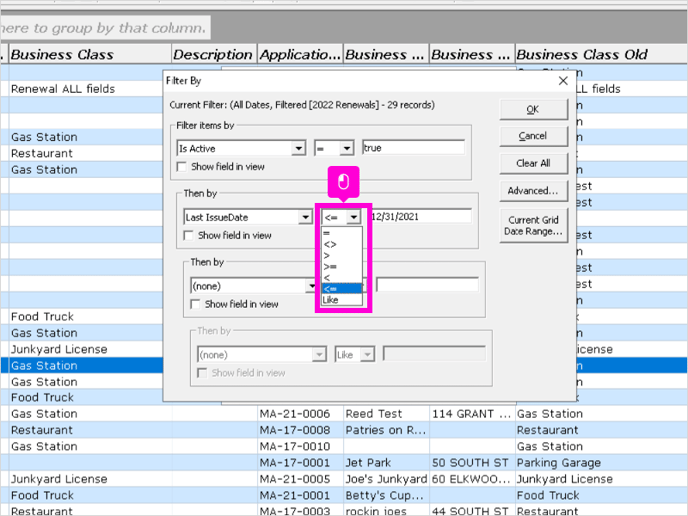Click the Business Class Old column header

(601, 54)
